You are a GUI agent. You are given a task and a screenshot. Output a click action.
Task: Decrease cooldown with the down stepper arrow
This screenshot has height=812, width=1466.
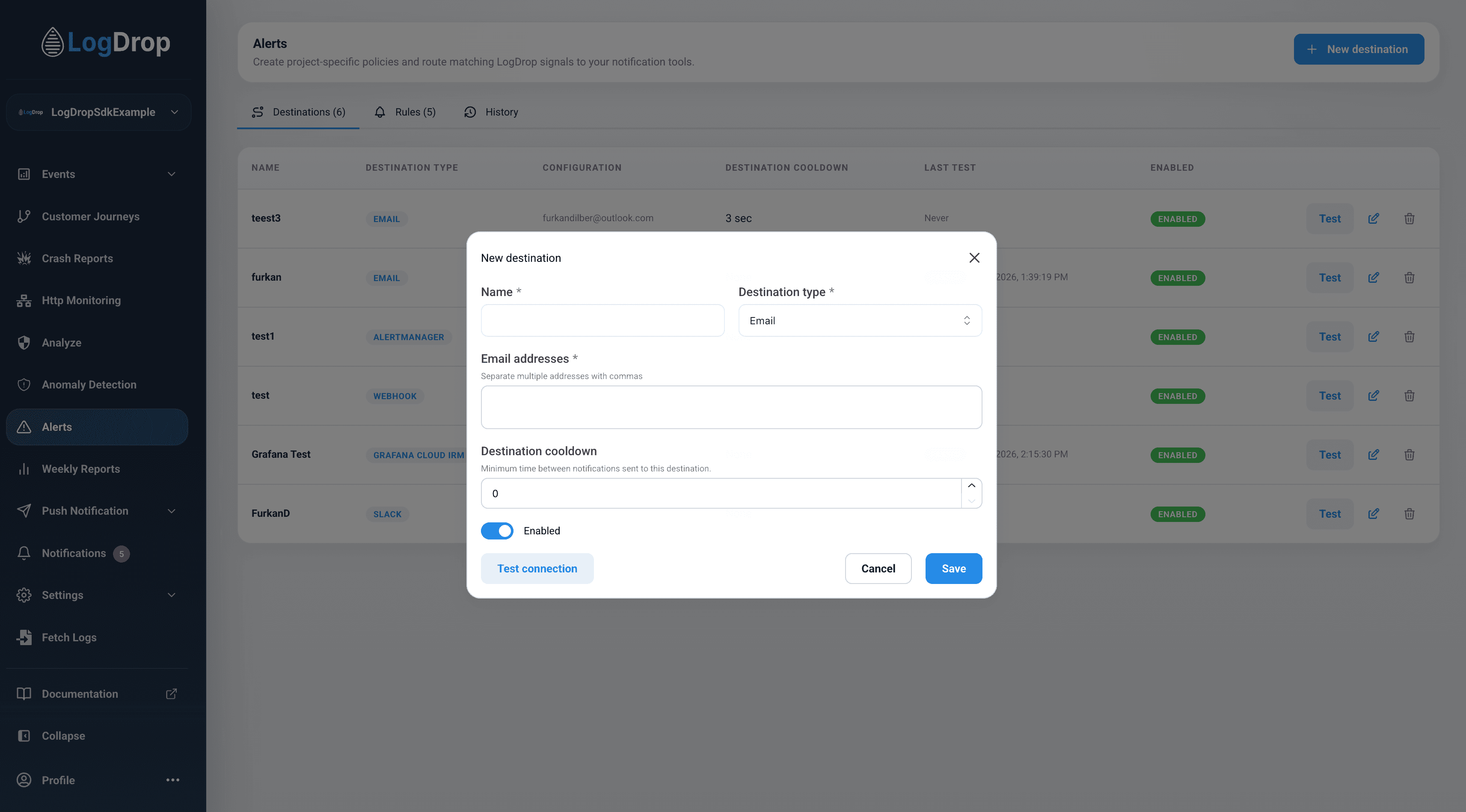(971, 501)
